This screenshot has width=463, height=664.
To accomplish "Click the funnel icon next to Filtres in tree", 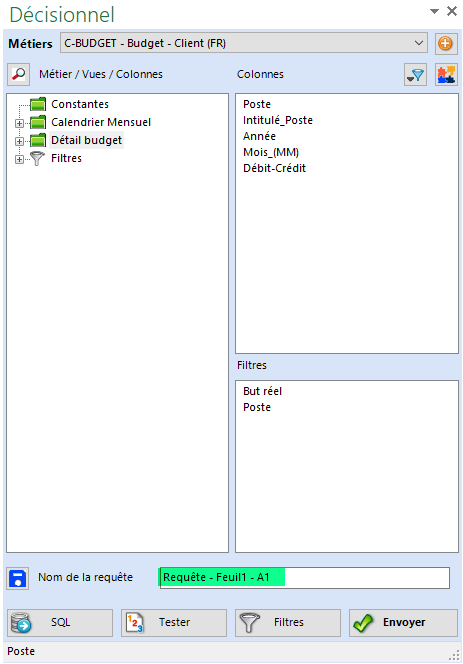I will 38,158.
